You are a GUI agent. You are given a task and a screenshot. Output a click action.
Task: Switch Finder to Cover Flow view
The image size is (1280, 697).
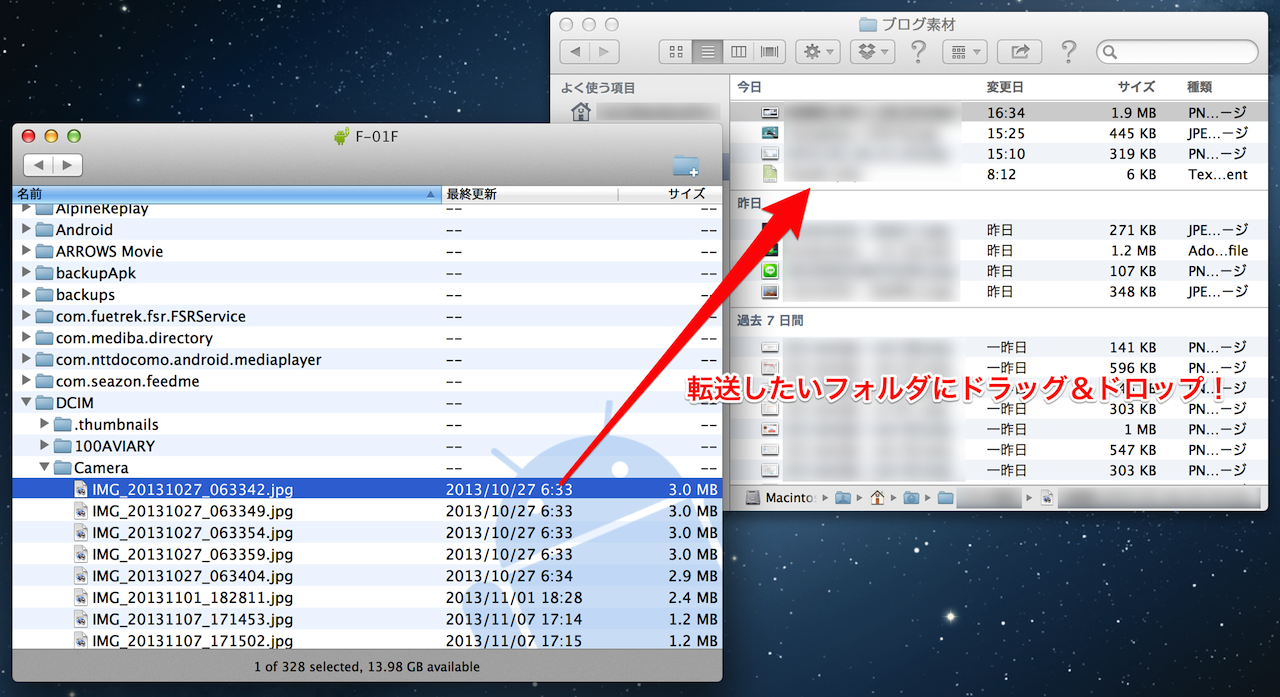(x=770, y=52)
